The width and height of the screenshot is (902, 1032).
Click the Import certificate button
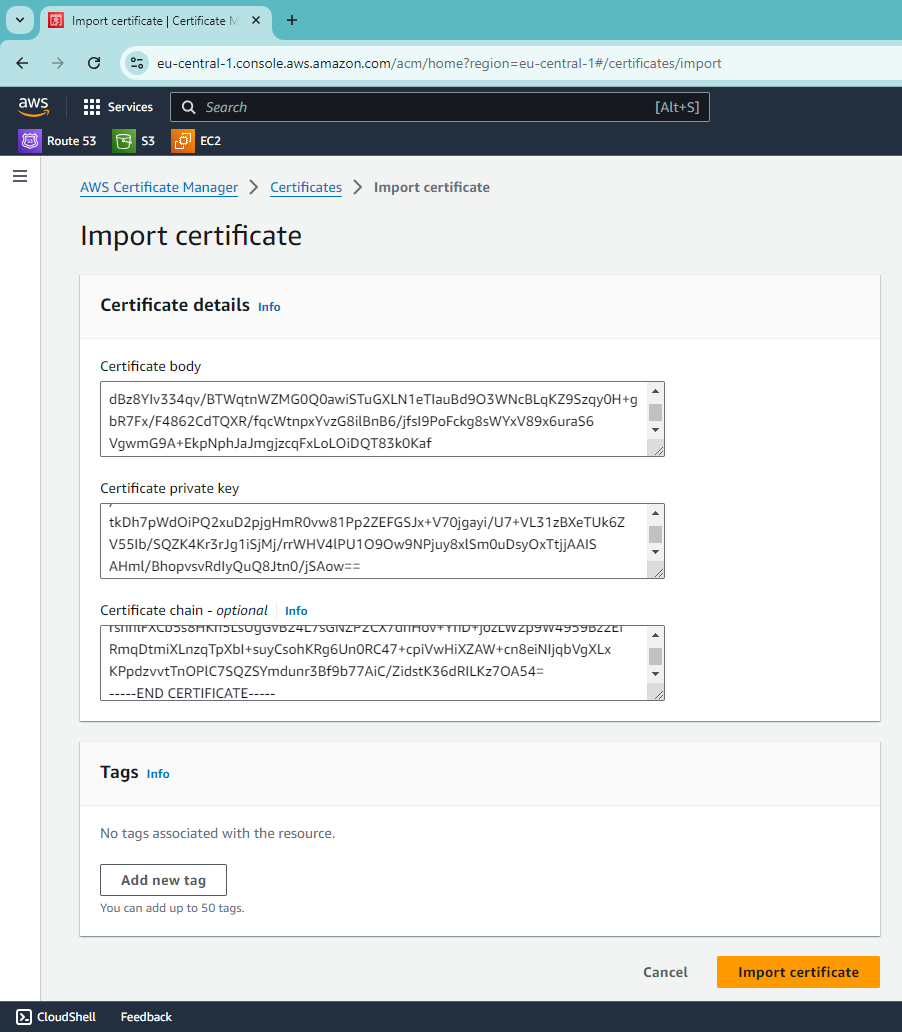[x=798, y=972]
